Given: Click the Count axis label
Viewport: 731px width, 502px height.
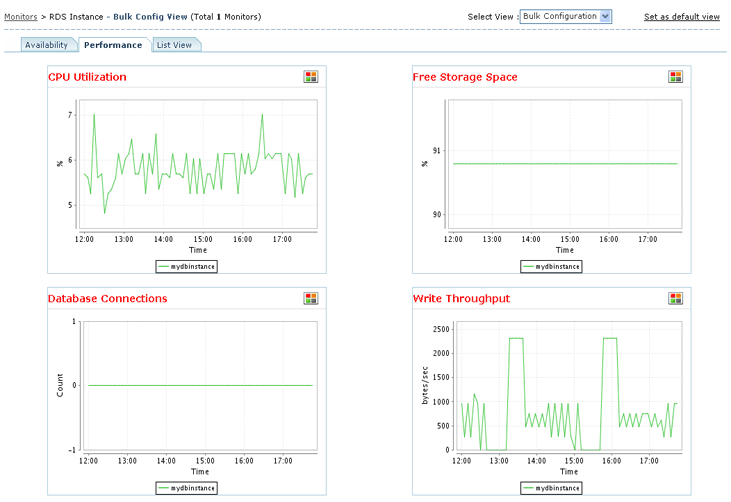Looking at the screenshot, I should [60, 385].
